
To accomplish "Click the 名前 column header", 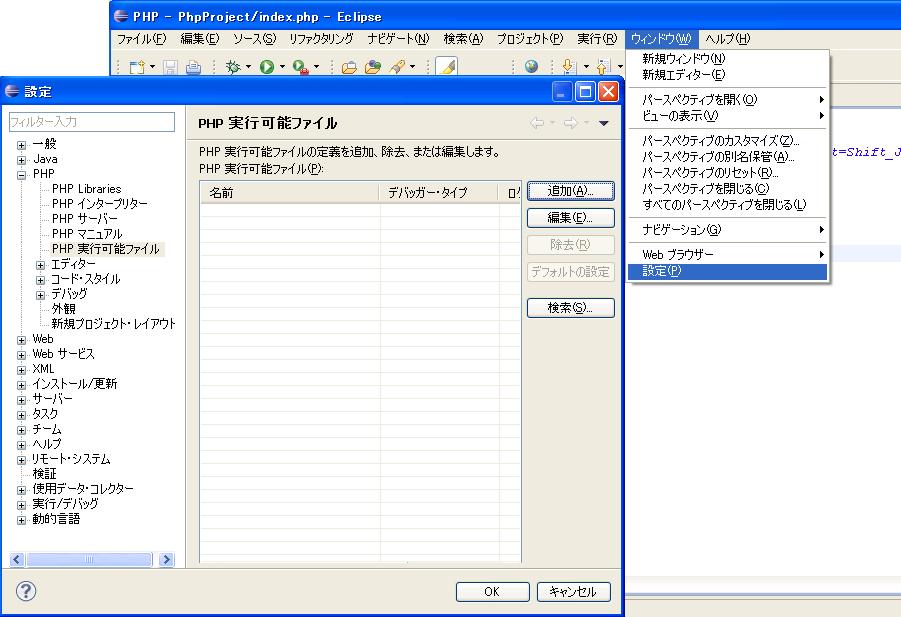I will point(290,193).
